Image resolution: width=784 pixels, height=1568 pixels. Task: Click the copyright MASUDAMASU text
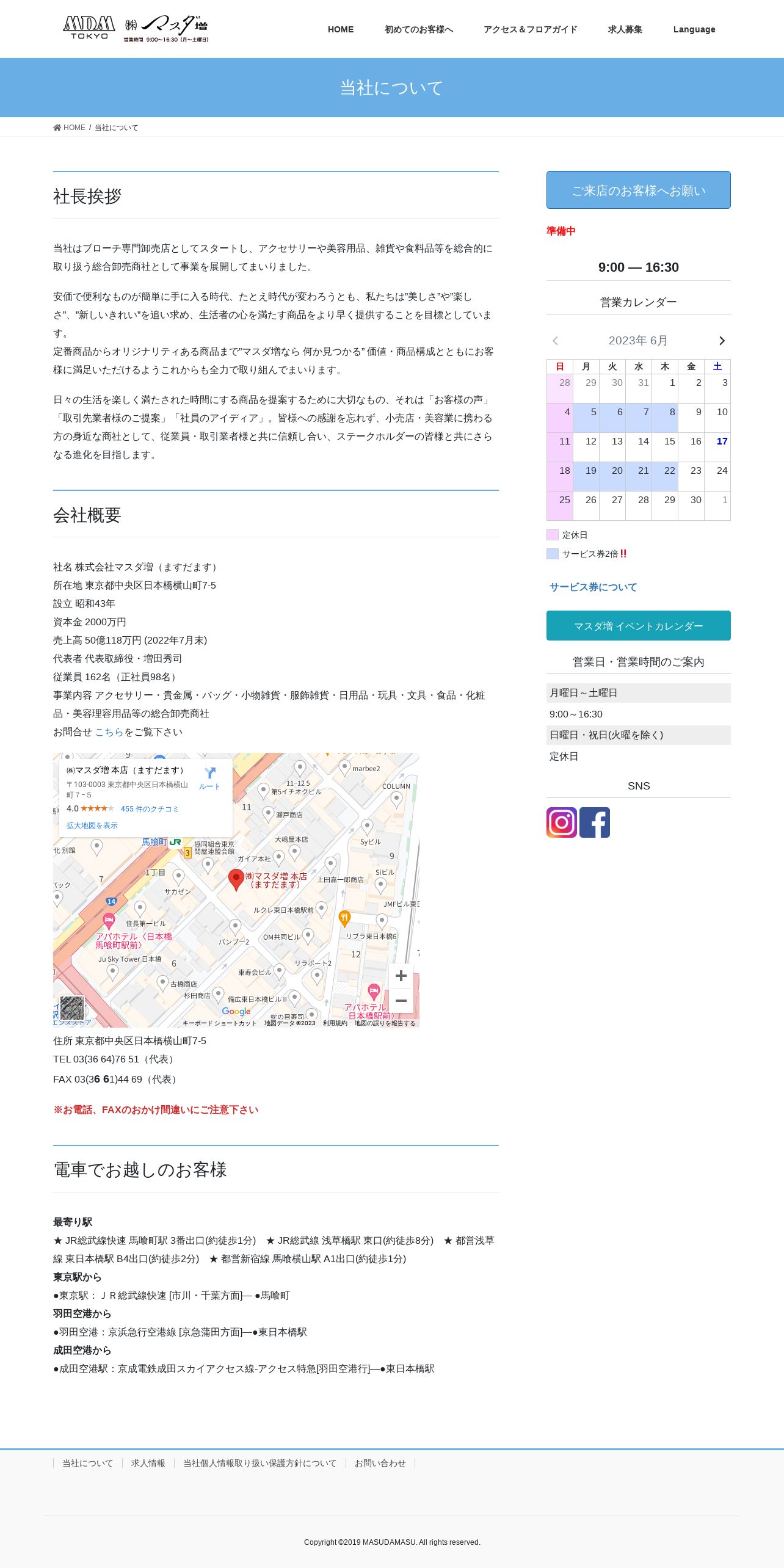click(x=392, y=1542)
